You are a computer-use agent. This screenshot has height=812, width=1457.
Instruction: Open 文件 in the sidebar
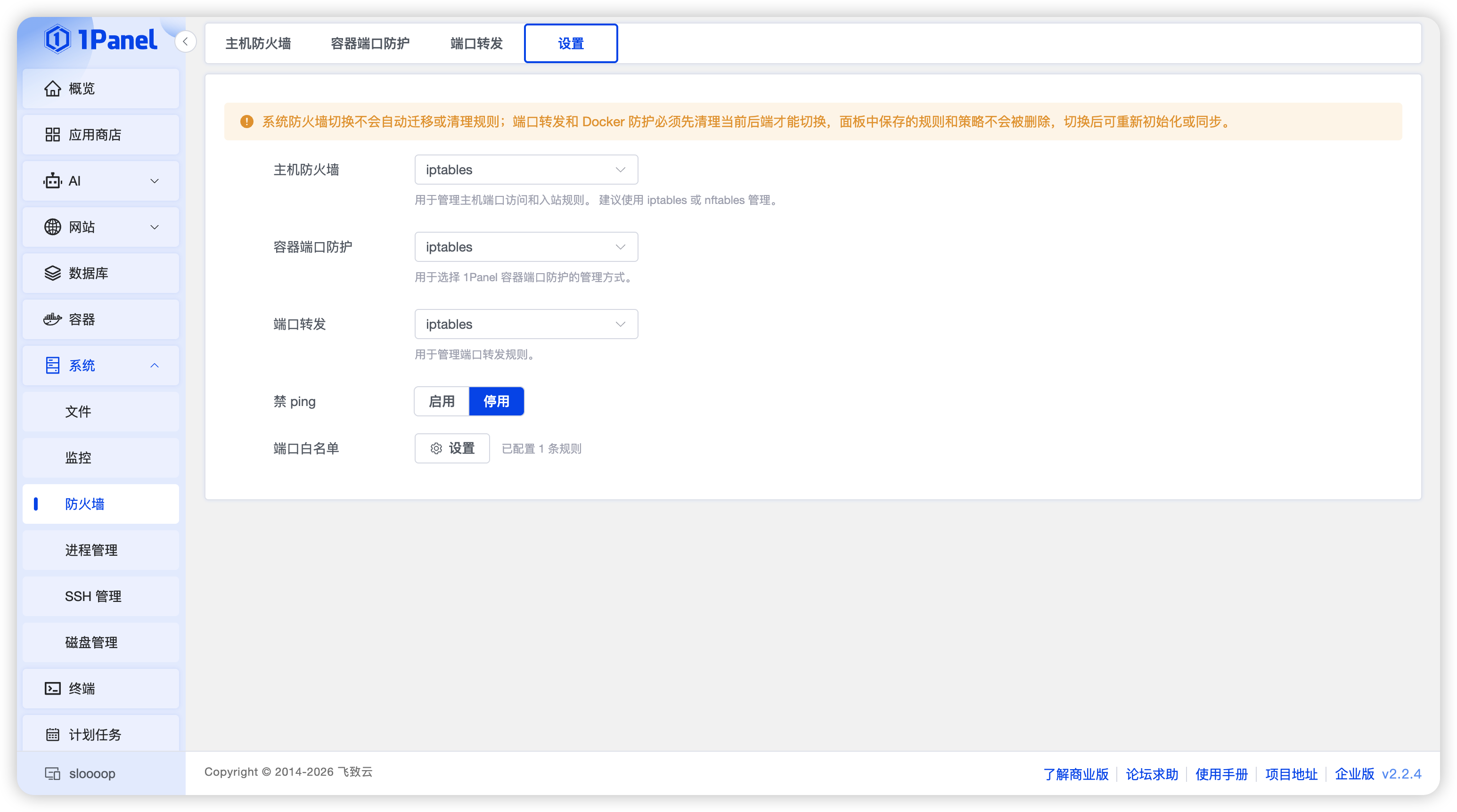(101, 412)
